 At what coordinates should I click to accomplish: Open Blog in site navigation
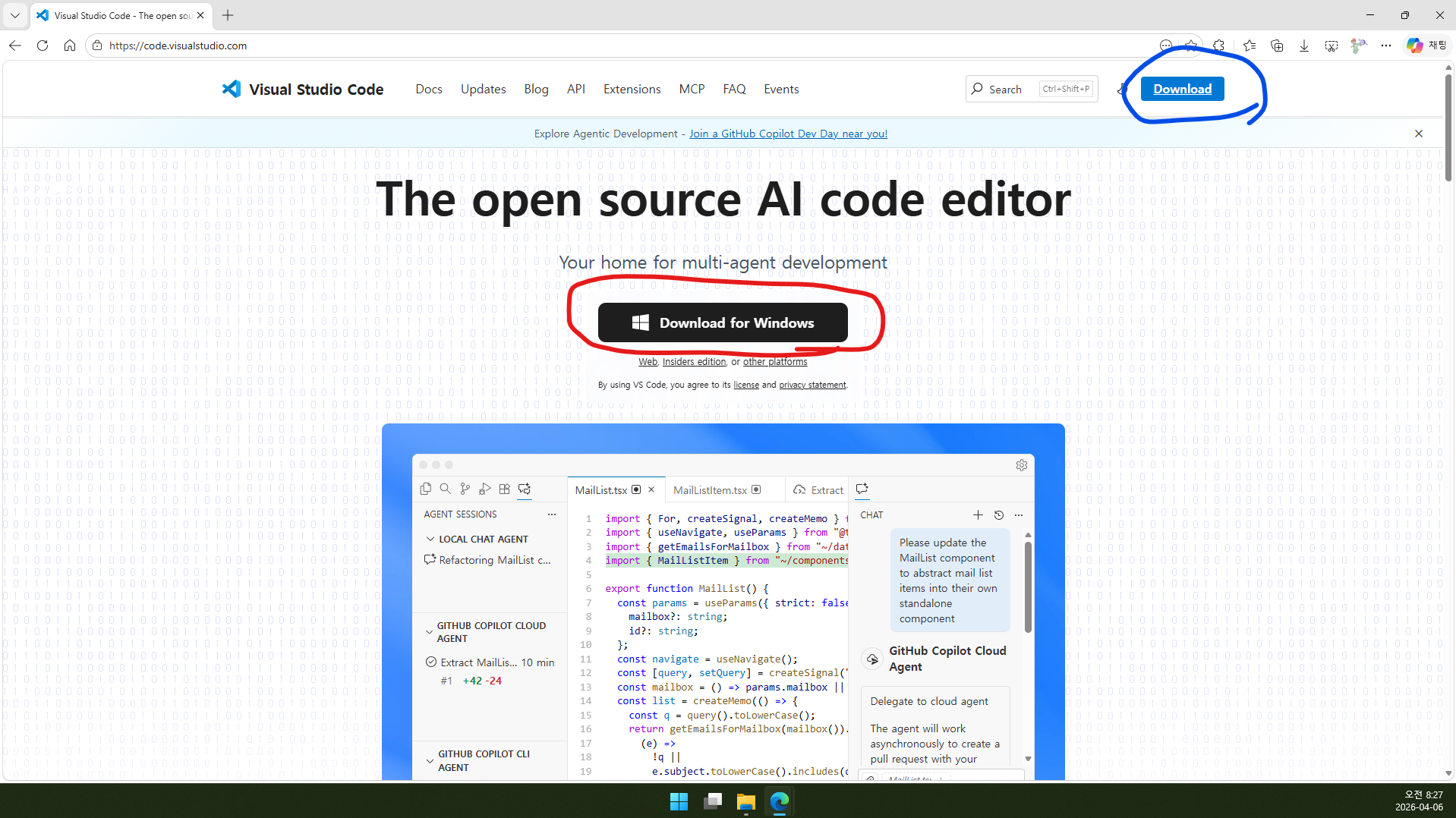point(536,89)
